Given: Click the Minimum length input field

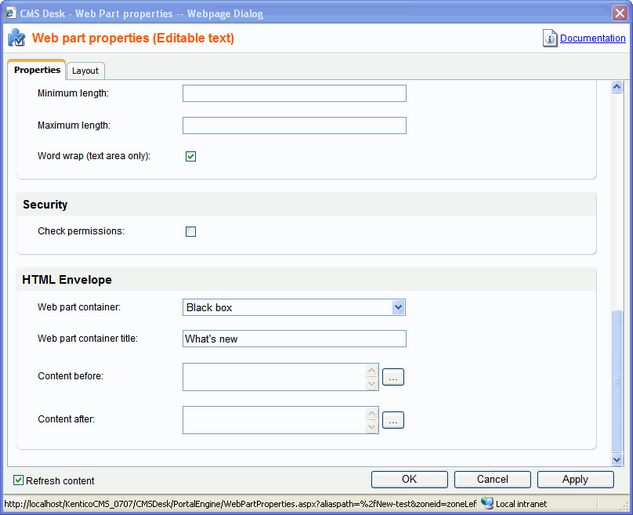Looking at the screenshot, I should (294, 93).
